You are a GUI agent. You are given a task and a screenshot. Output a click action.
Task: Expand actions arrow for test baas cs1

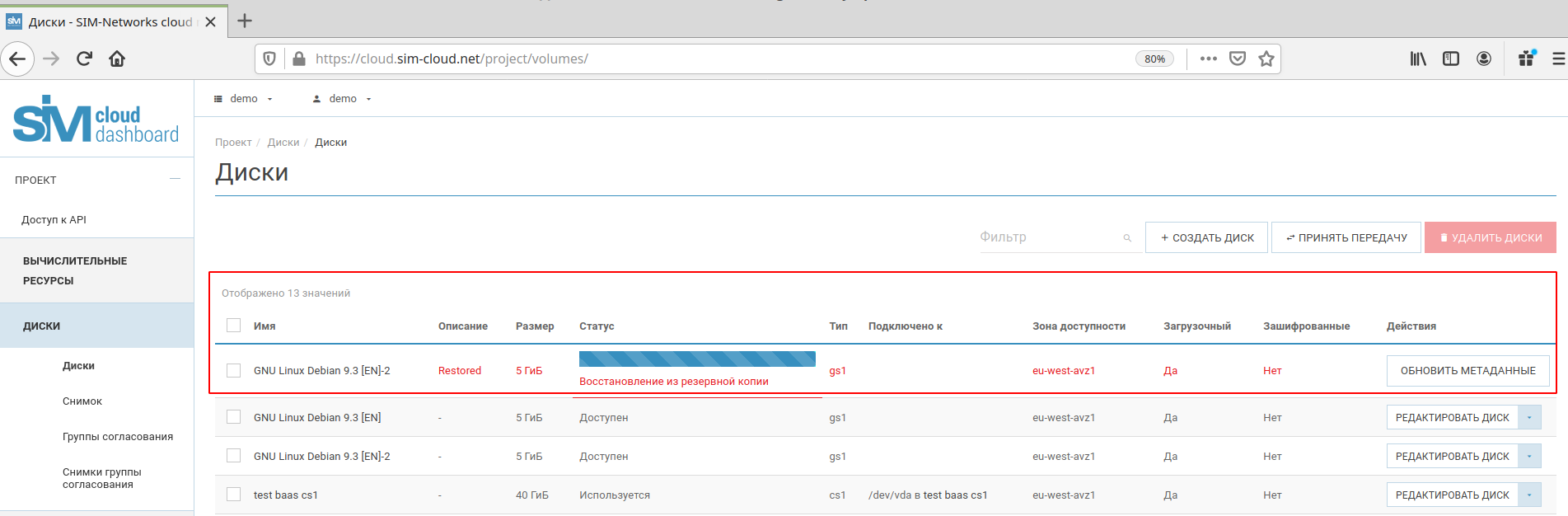[1529, 495]
